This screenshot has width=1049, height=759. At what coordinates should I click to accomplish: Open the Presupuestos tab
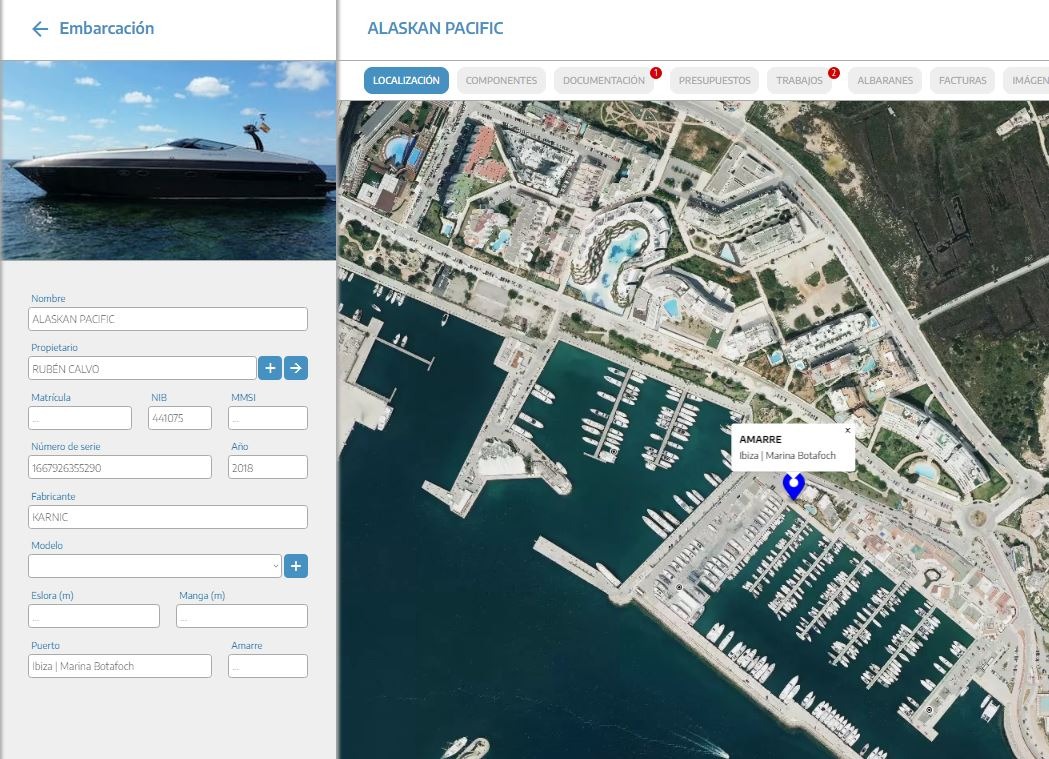click(714, 81)
